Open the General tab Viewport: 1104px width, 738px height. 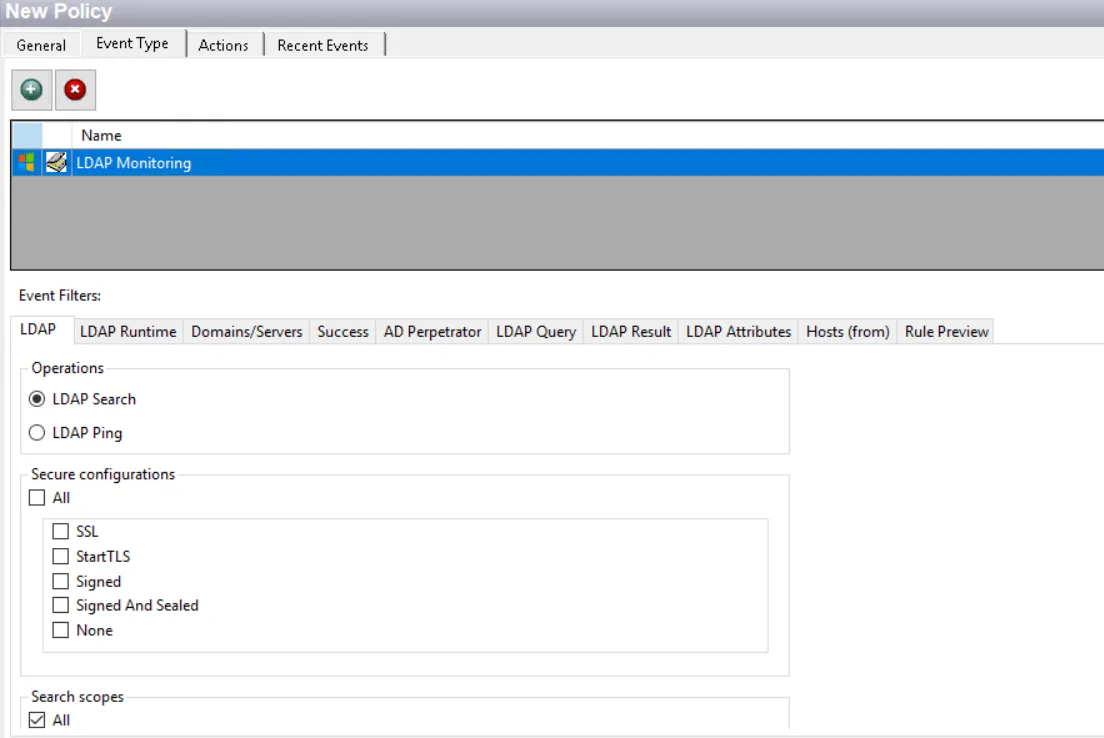click(x=40, y=45)
